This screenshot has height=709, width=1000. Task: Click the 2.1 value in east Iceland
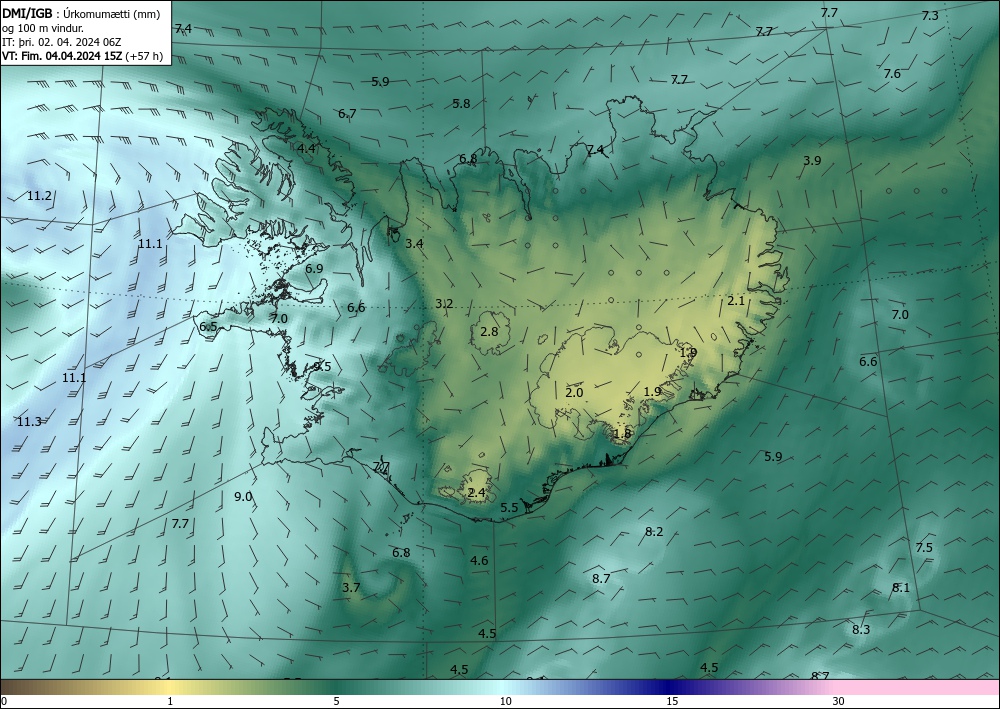pos(736,300)
